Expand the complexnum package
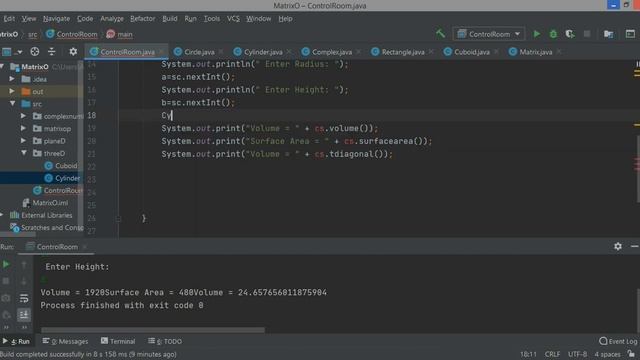640x360 pixels. point(23,116)
